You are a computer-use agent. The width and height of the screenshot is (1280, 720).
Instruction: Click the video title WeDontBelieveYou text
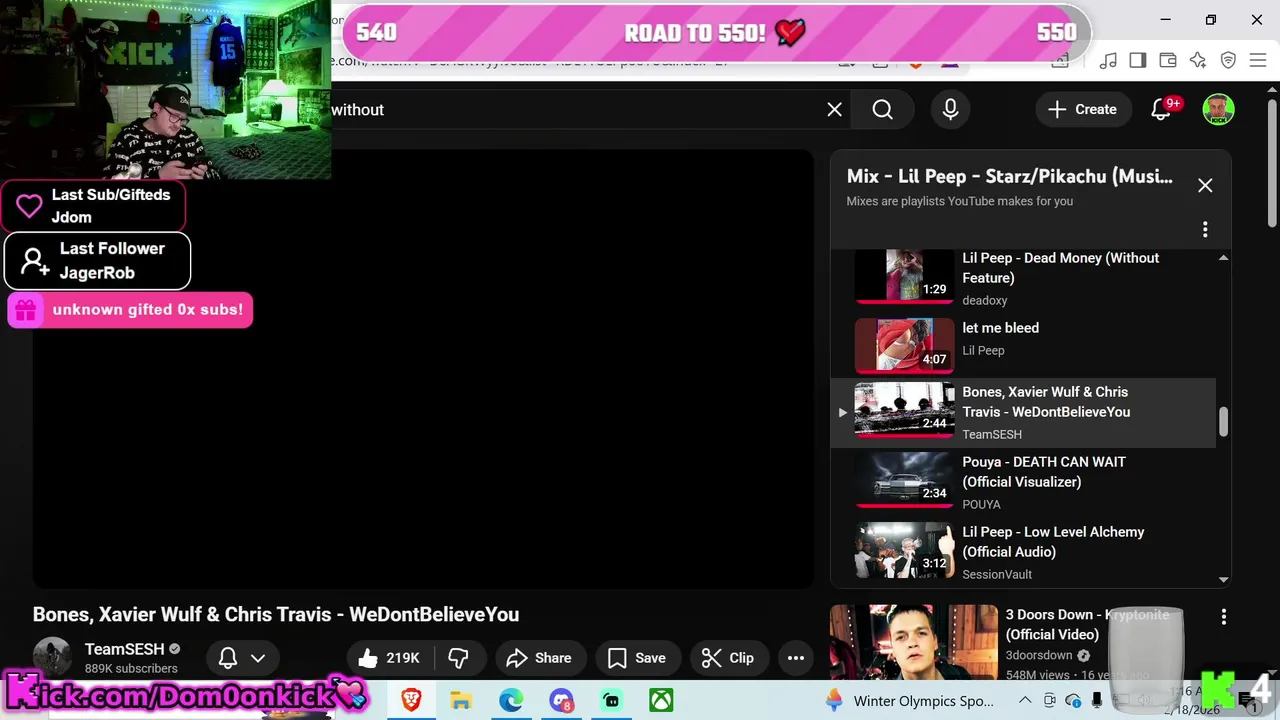(x=276, y=615)
